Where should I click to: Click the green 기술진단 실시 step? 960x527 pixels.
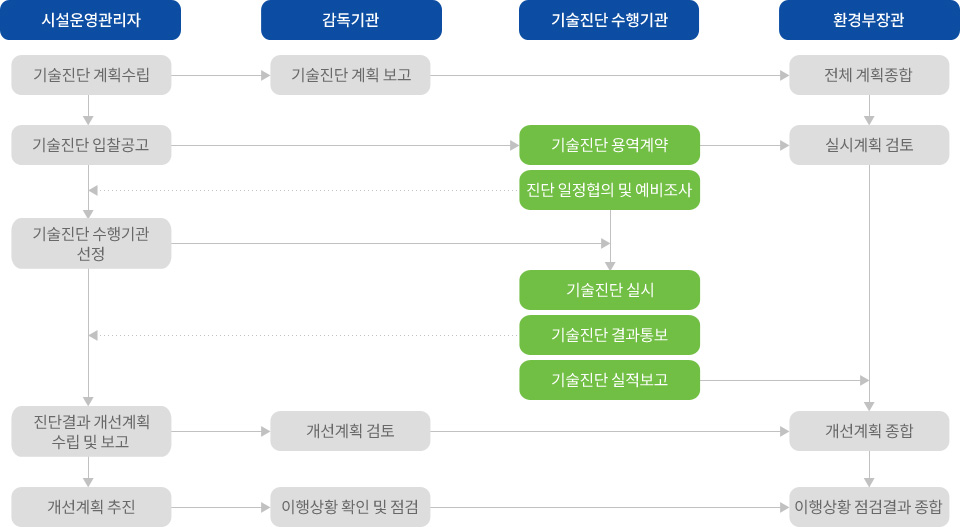(610, 290)
